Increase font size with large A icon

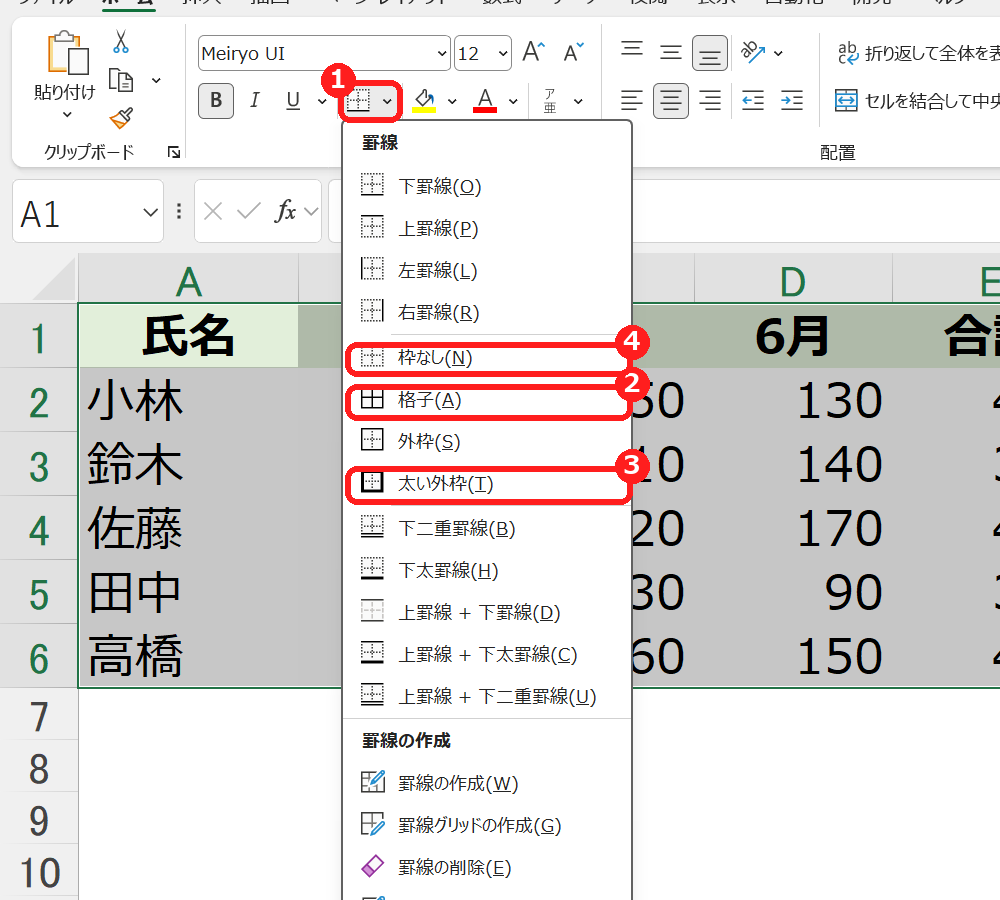(x=534, y=52)
